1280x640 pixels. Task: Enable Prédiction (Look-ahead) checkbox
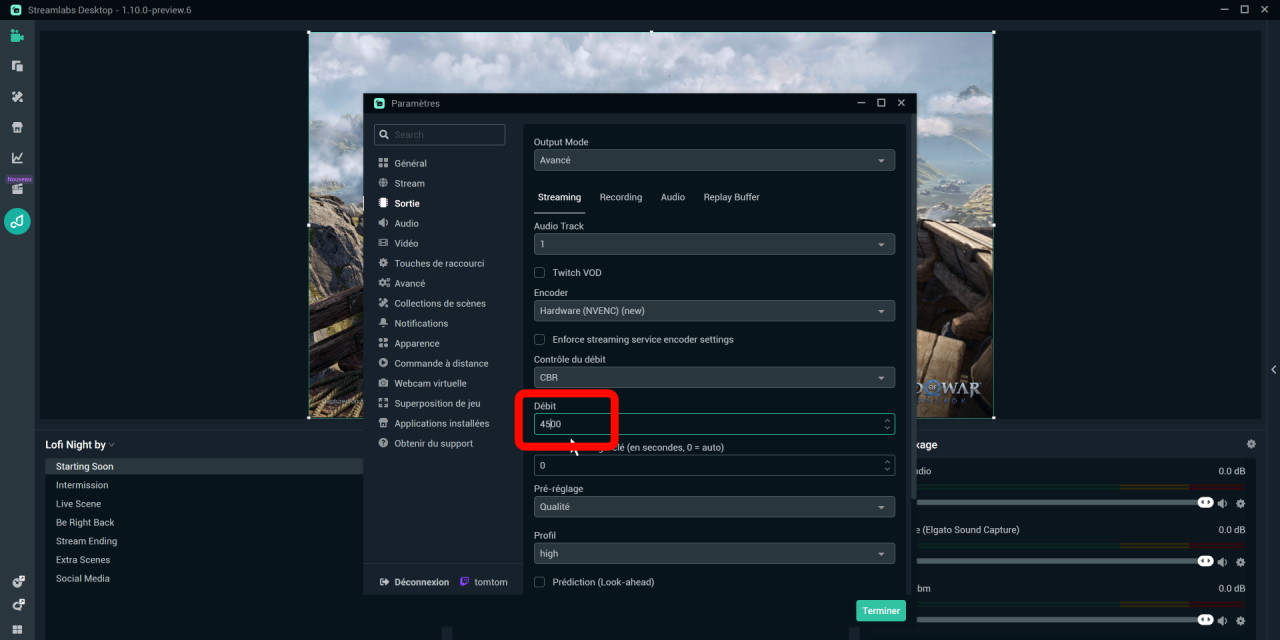(x=540, y=582)
